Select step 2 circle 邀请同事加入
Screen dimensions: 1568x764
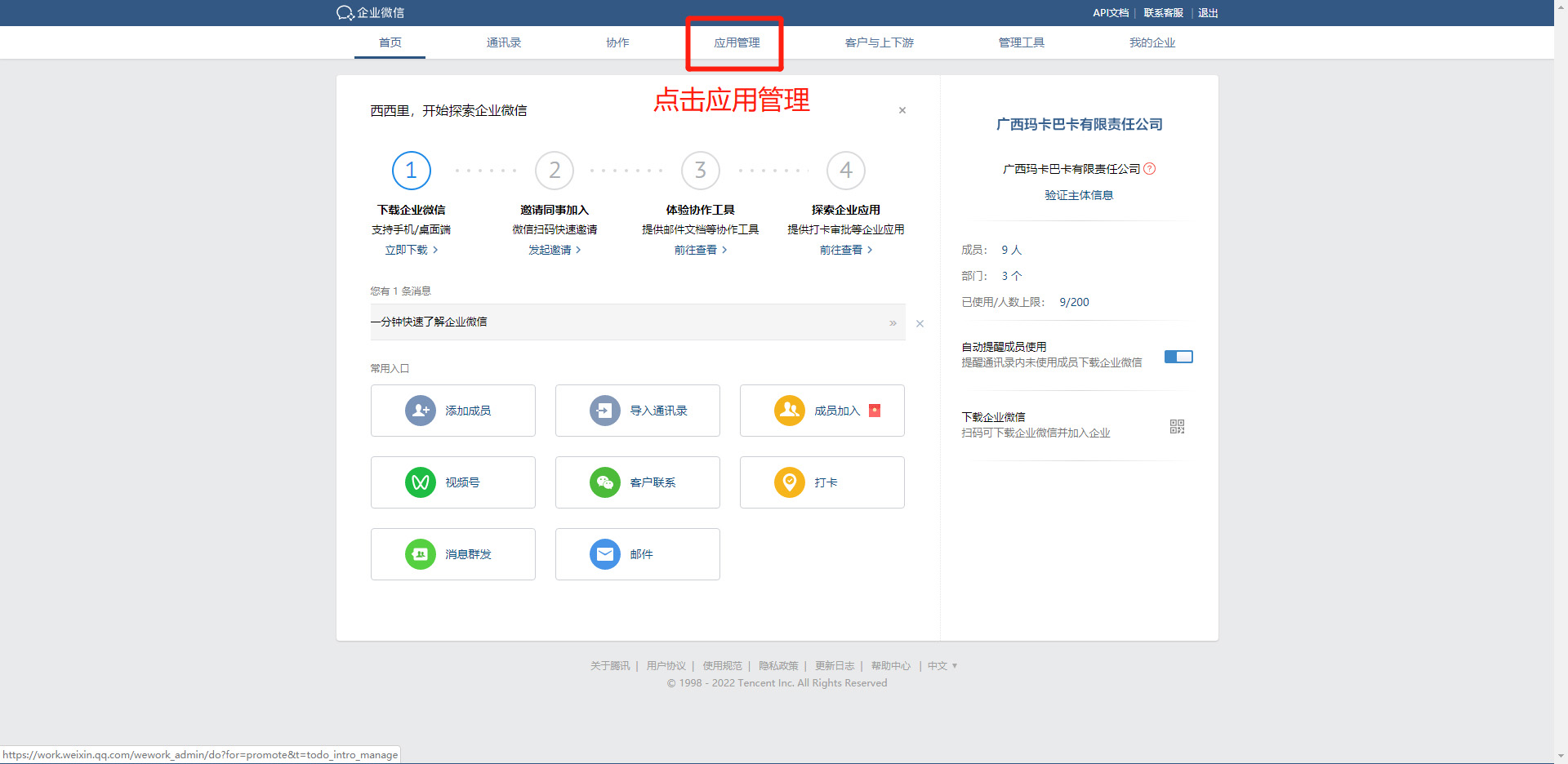click(555, 171)
